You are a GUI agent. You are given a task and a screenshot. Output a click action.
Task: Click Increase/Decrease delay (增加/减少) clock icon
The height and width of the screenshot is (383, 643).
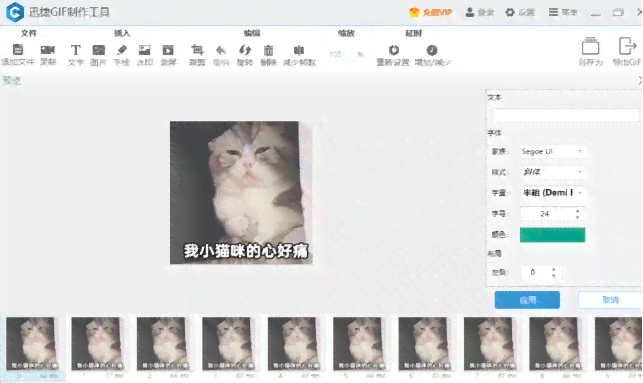pos(432,50)
